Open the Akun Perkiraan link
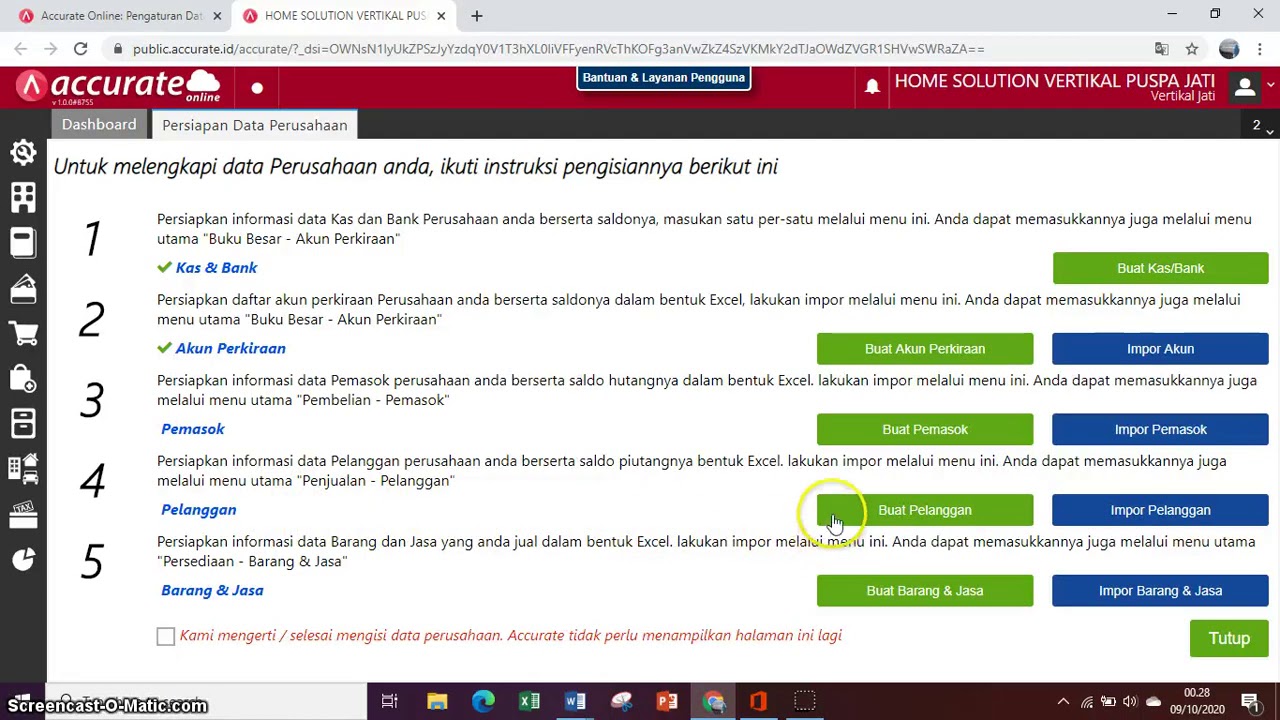The height and width of the screenshot is (720, 1280). coord(230,348)
